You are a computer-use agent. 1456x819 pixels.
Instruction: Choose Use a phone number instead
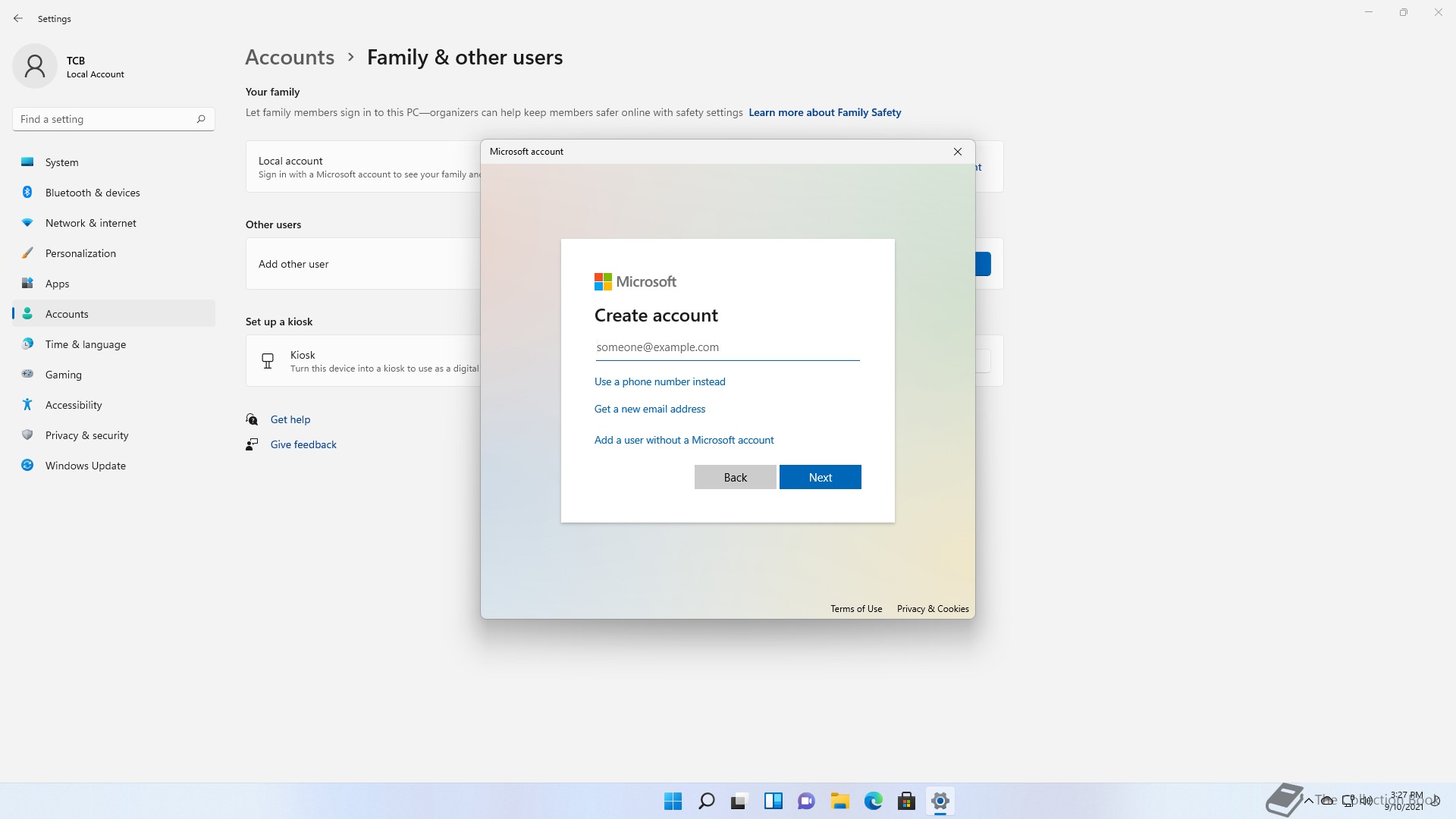(x=660, y=381)
